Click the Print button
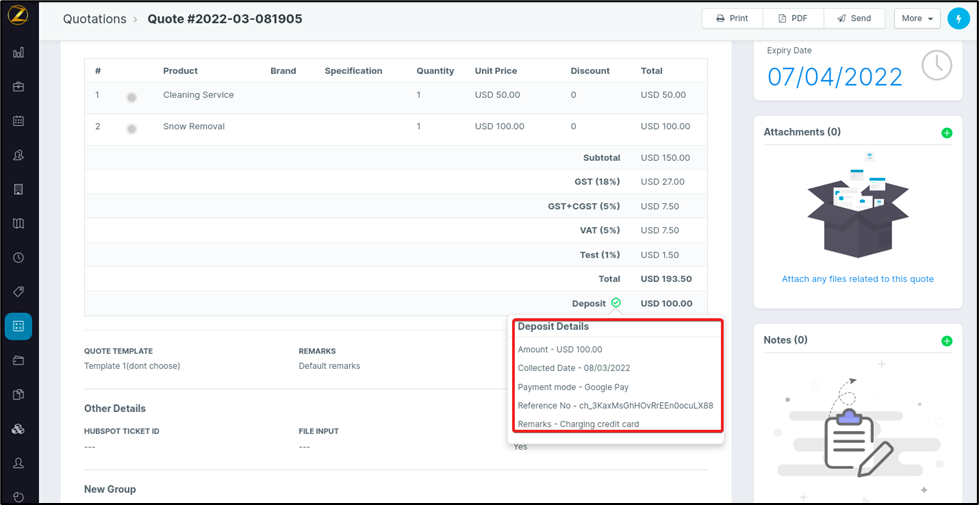 [732, 18]
